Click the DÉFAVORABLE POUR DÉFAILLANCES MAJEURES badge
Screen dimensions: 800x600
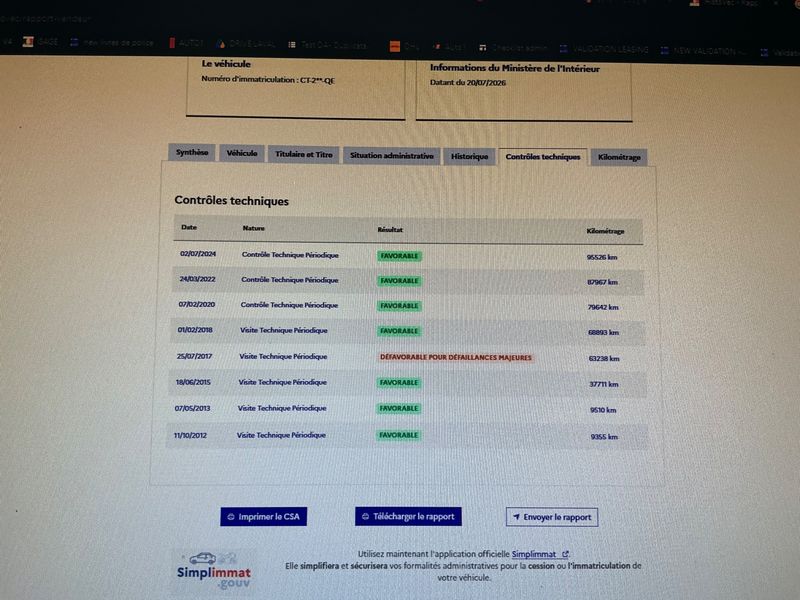[x=456, y=358]
